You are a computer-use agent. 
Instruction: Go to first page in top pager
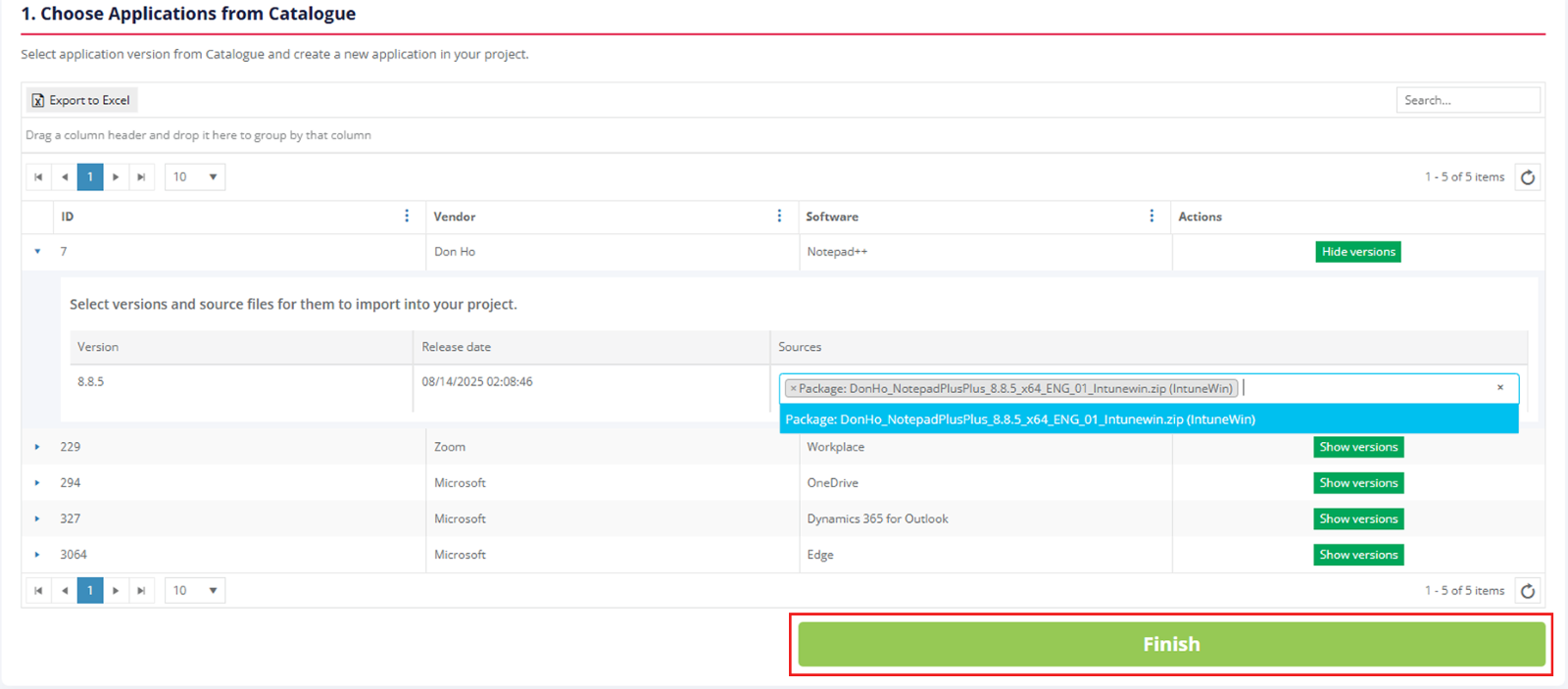coord(38,177)
